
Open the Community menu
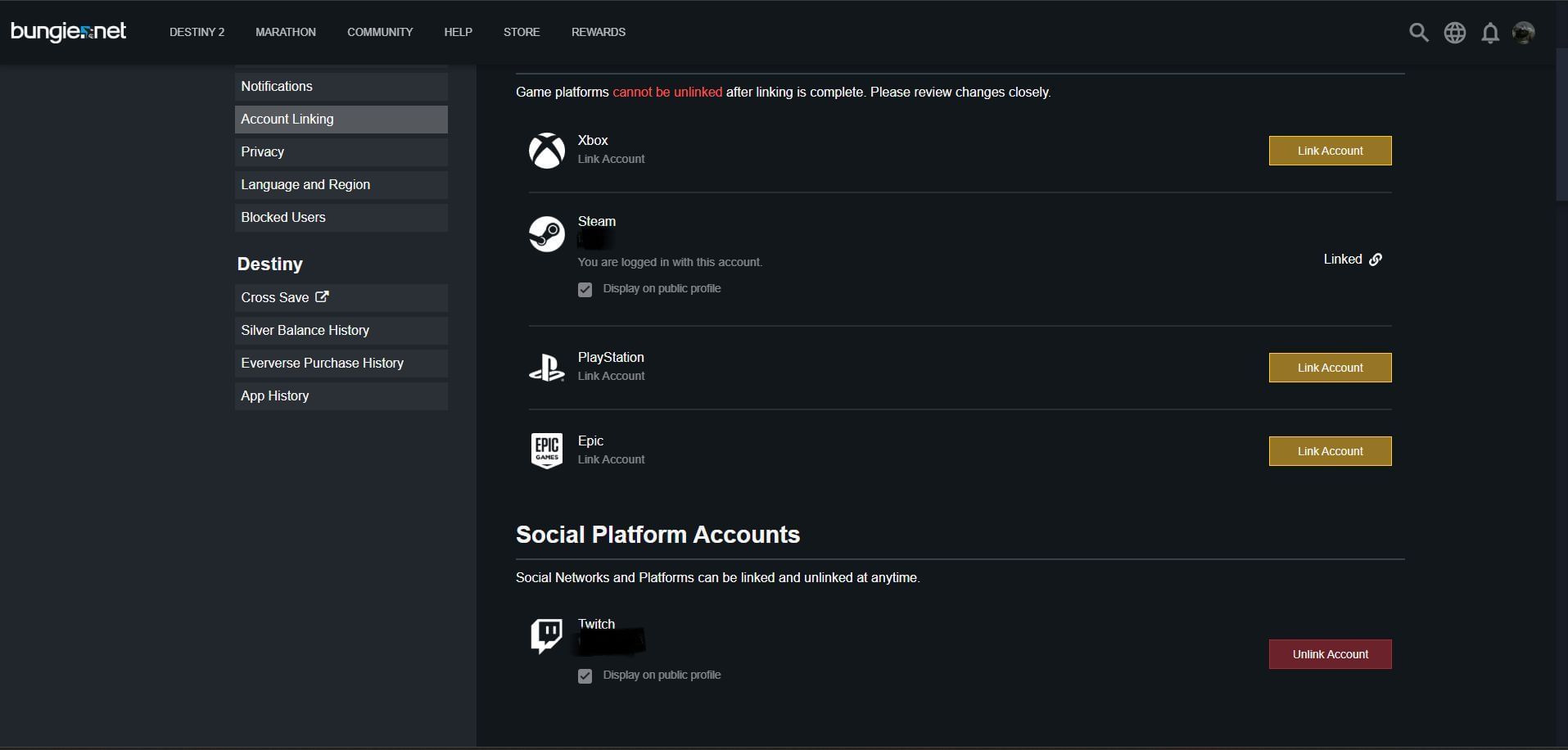coord(380,32)
